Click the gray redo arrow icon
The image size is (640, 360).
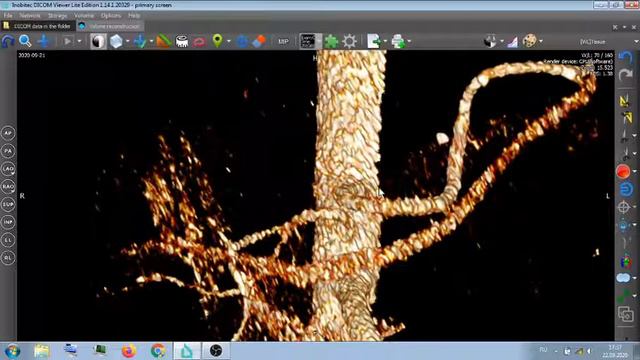(624, 75)
